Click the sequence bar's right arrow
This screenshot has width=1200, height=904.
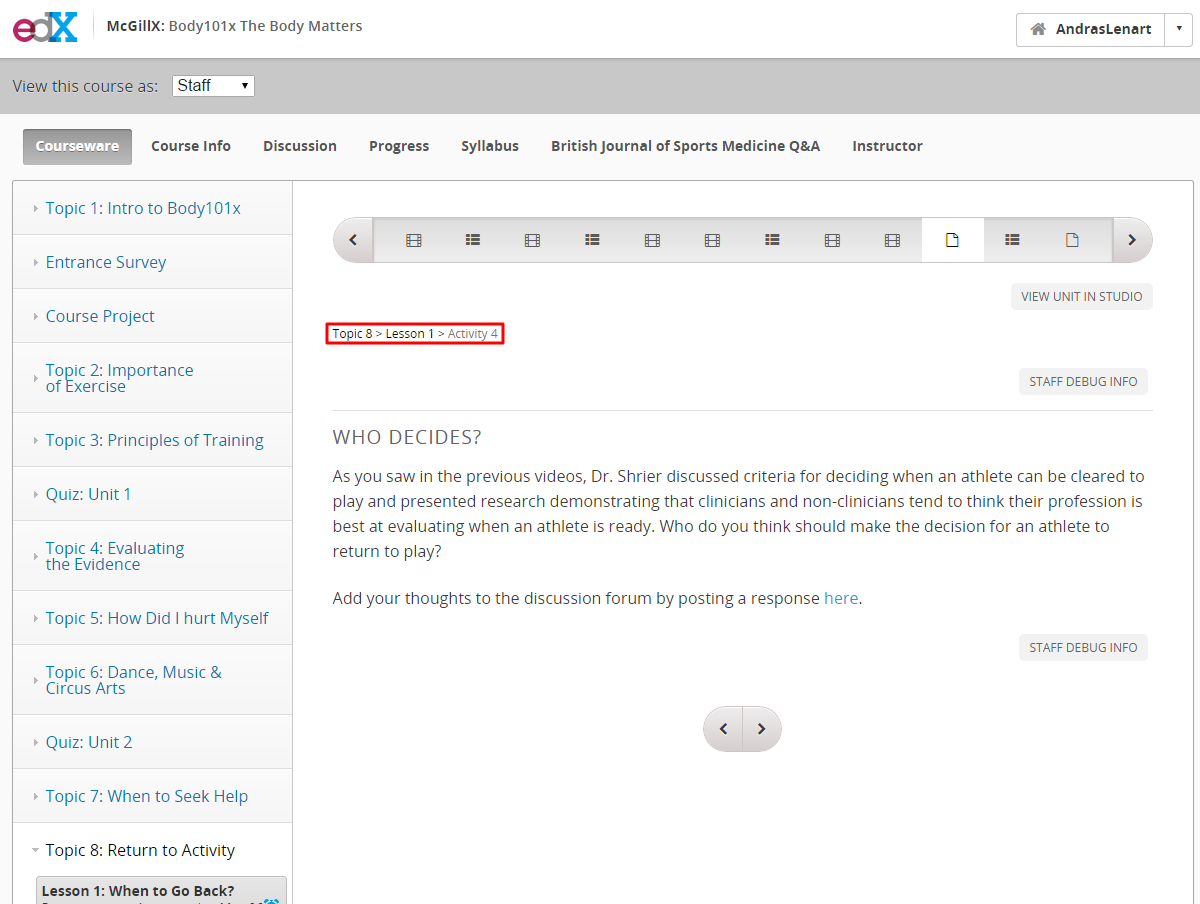pos(1132,240)
